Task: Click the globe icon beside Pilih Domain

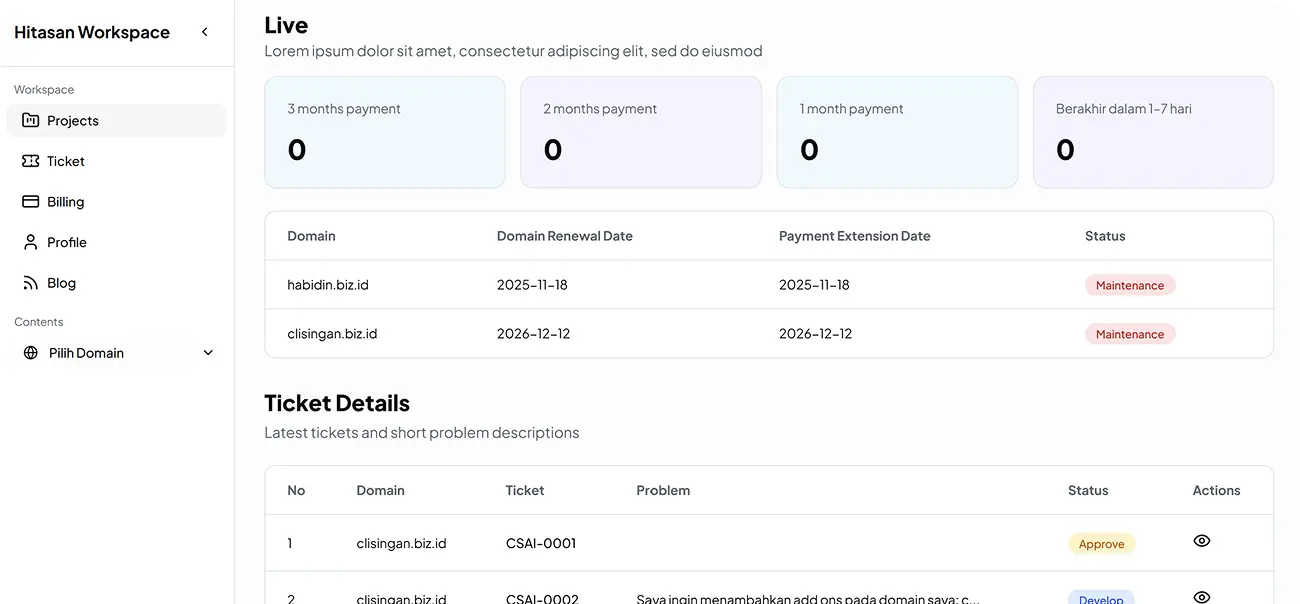Action: pos(31,353)
